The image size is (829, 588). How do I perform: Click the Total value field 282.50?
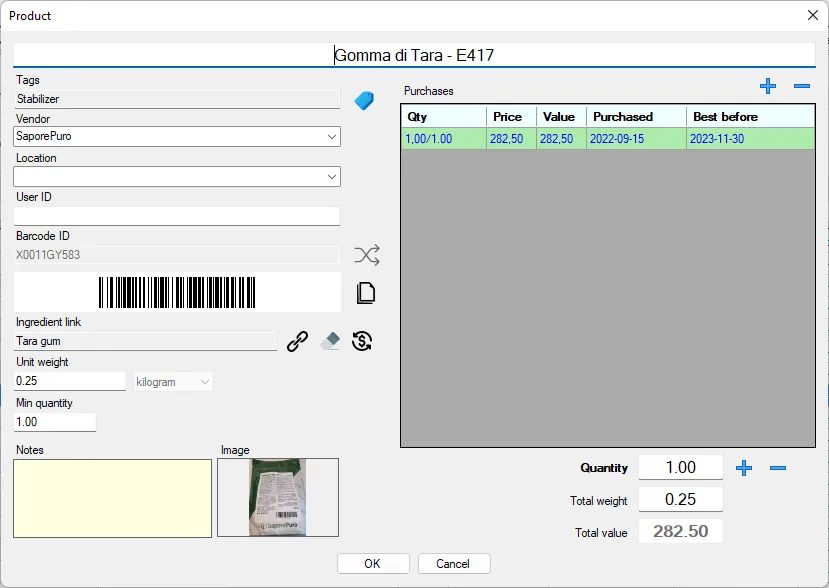pos(680,531)
